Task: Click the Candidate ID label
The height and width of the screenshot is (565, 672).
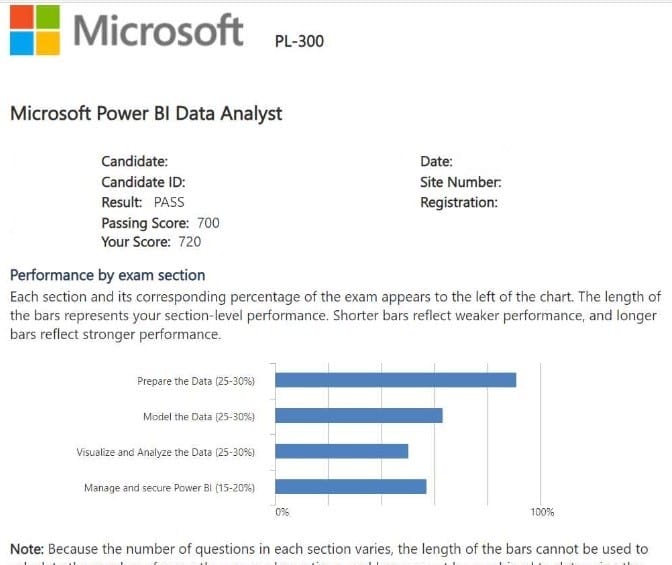Action: tap(143, 182)
